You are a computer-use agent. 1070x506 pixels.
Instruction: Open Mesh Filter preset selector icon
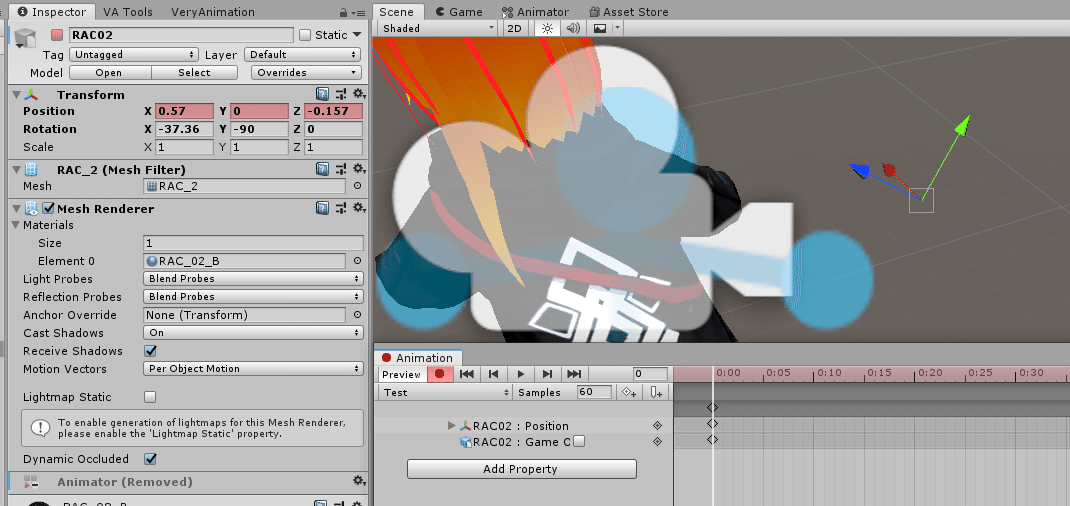(341, 168)
